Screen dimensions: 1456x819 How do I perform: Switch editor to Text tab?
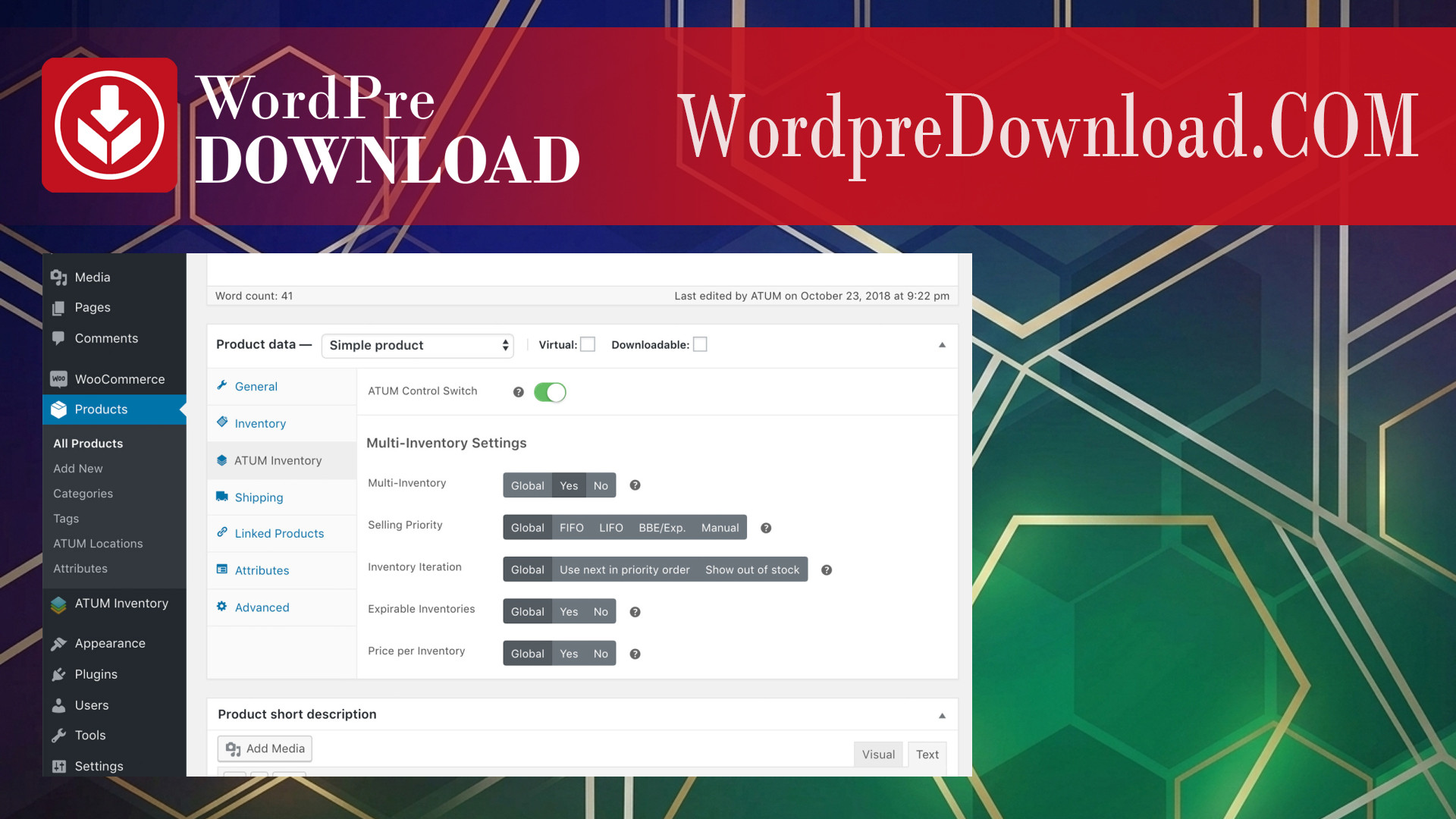(927, 755)
